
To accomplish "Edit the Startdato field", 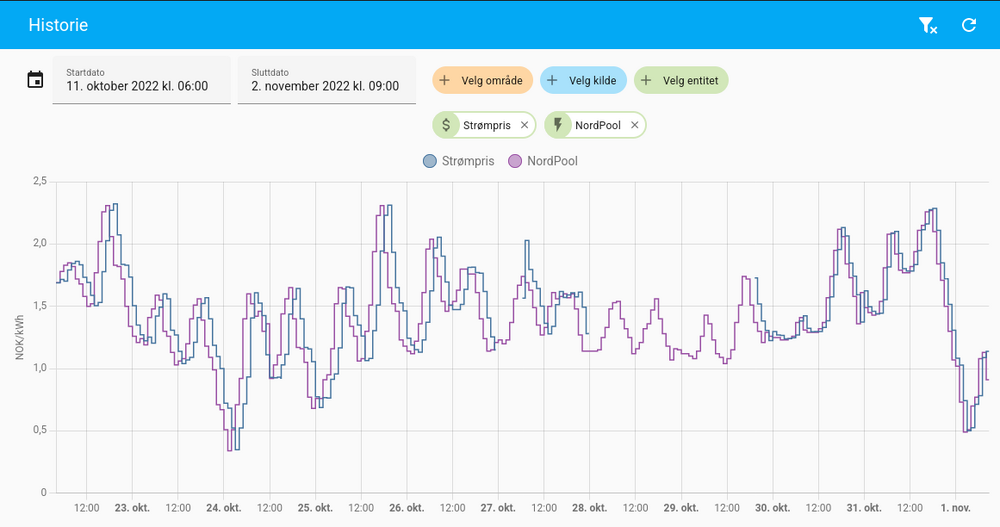I will point(141,81).
